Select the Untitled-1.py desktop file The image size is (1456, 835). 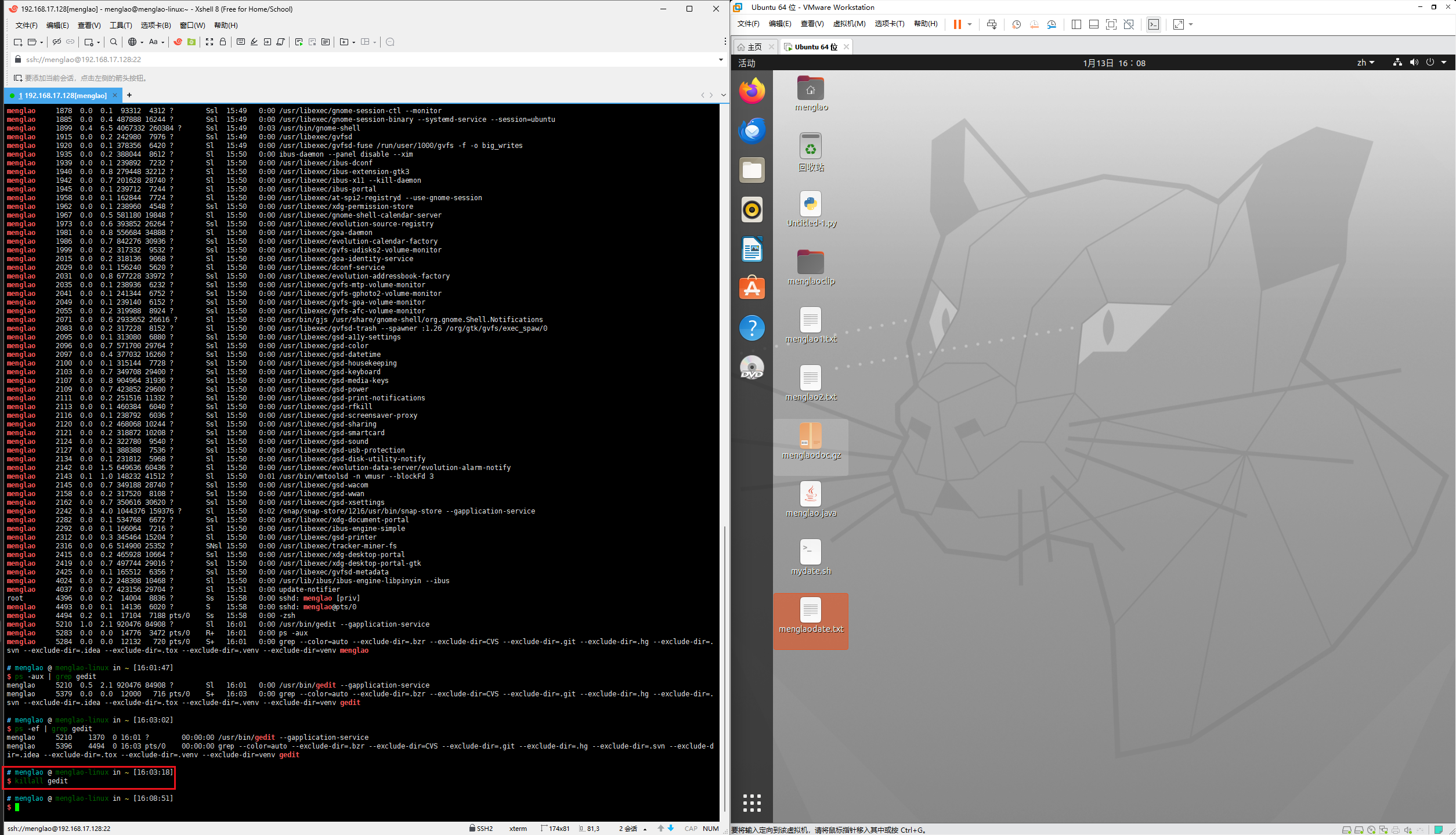click(x=811, y=210)
